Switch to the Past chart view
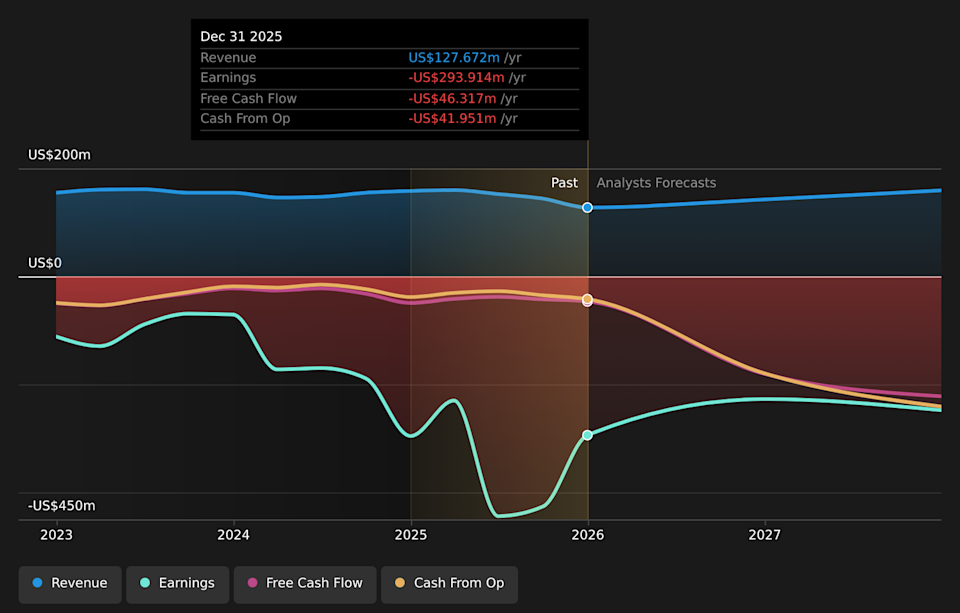This screenshot has height=613, width=960. point(564,183)
